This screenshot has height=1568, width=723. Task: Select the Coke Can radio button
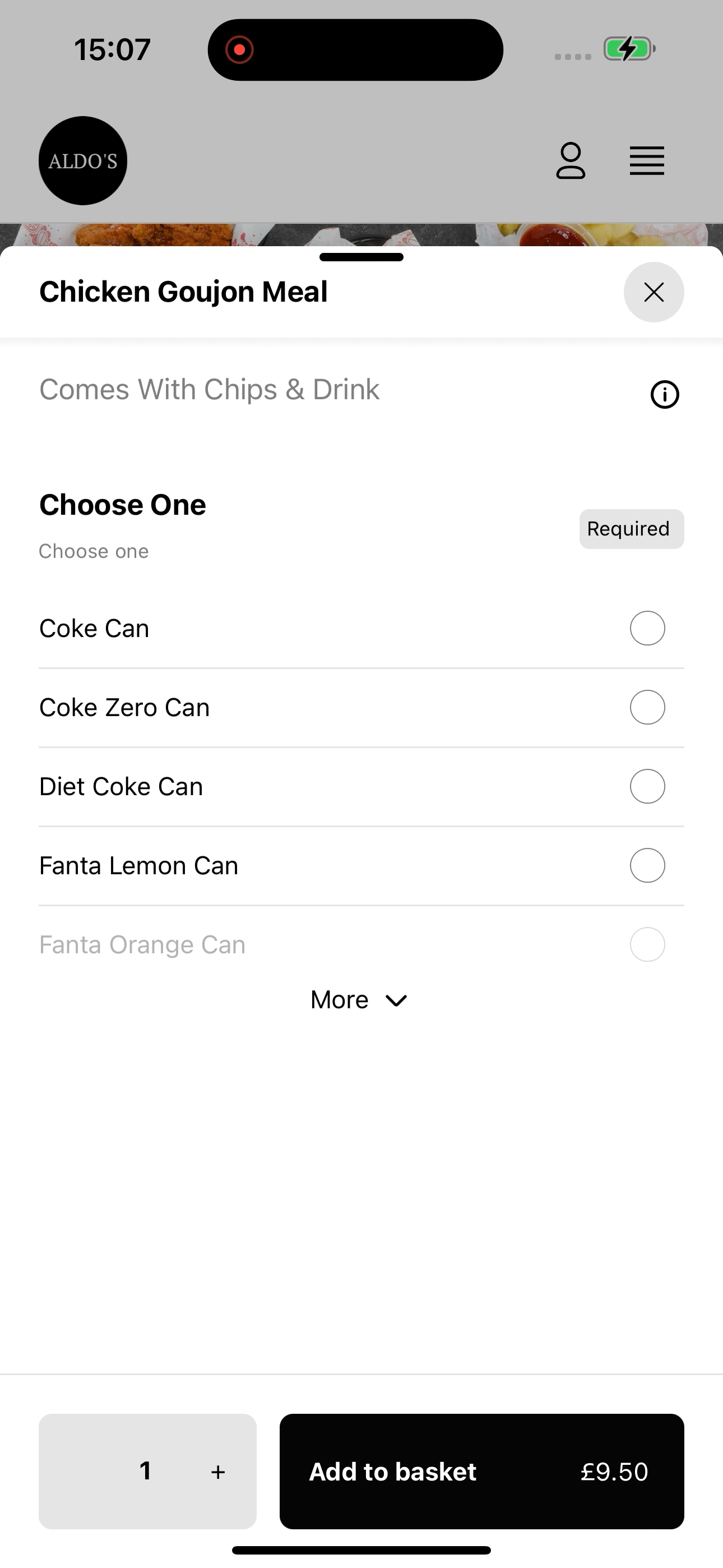647,628
